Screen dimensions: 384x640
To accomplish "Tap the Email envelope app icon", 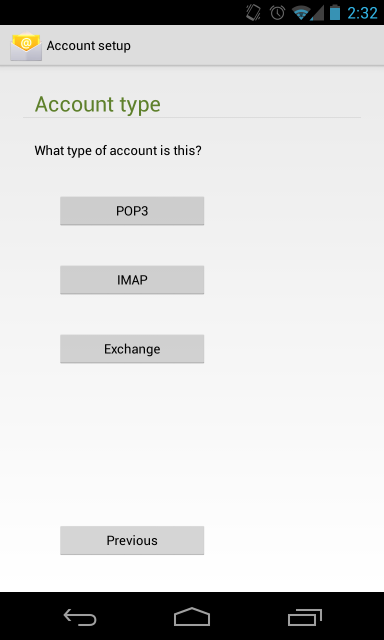I will (26, 47).
